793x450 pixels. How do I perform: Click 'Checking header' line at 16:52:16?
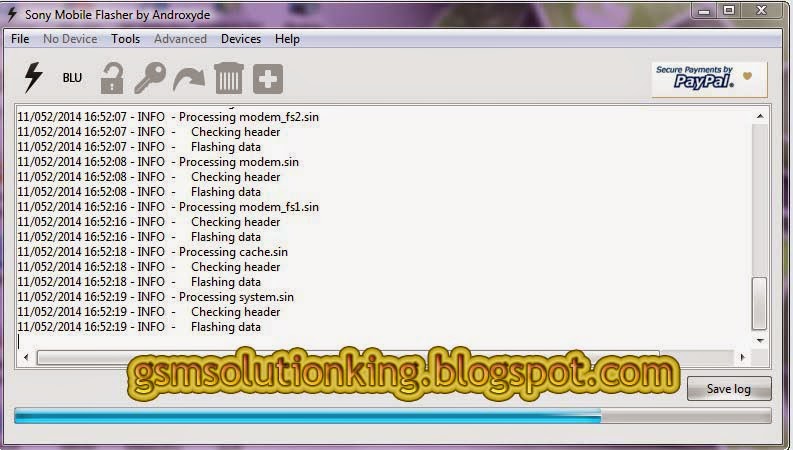[149, 222]
